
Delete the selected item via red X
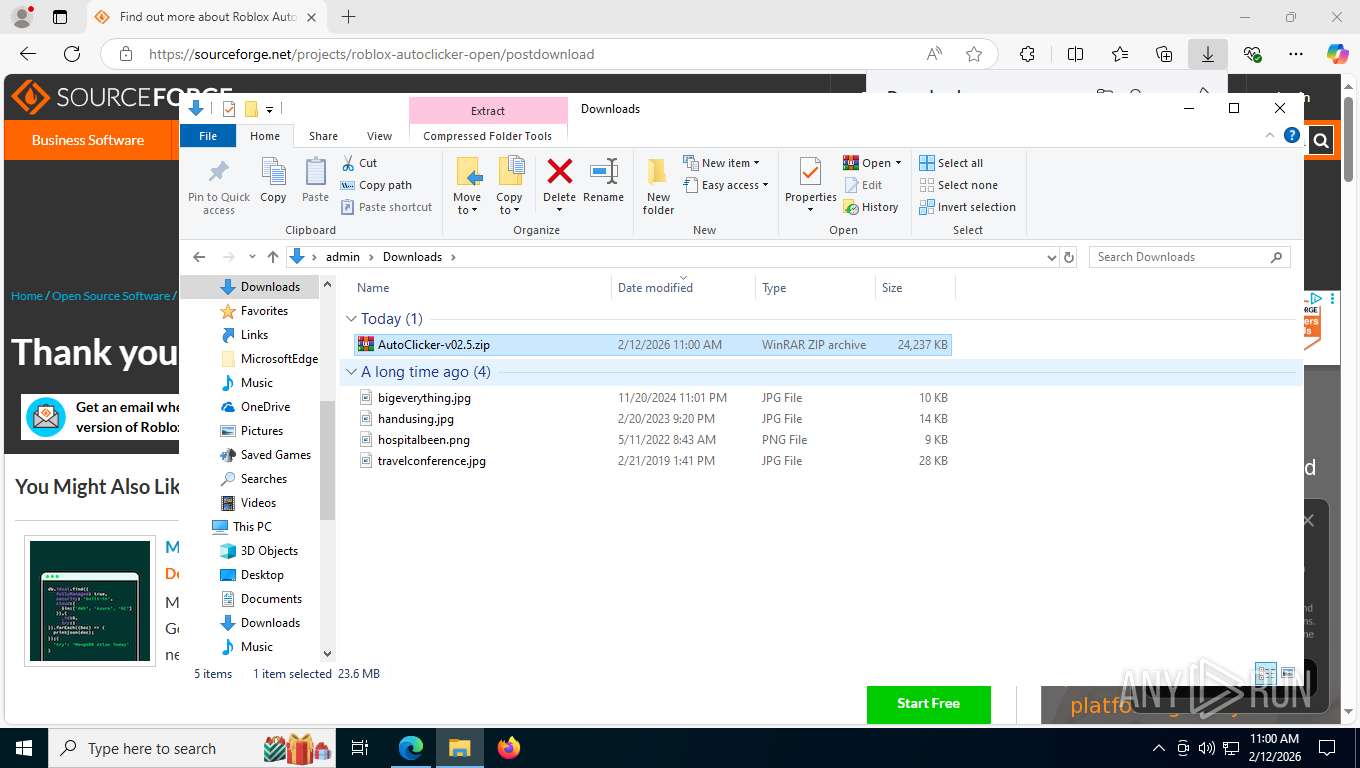(x=559, y=184)
